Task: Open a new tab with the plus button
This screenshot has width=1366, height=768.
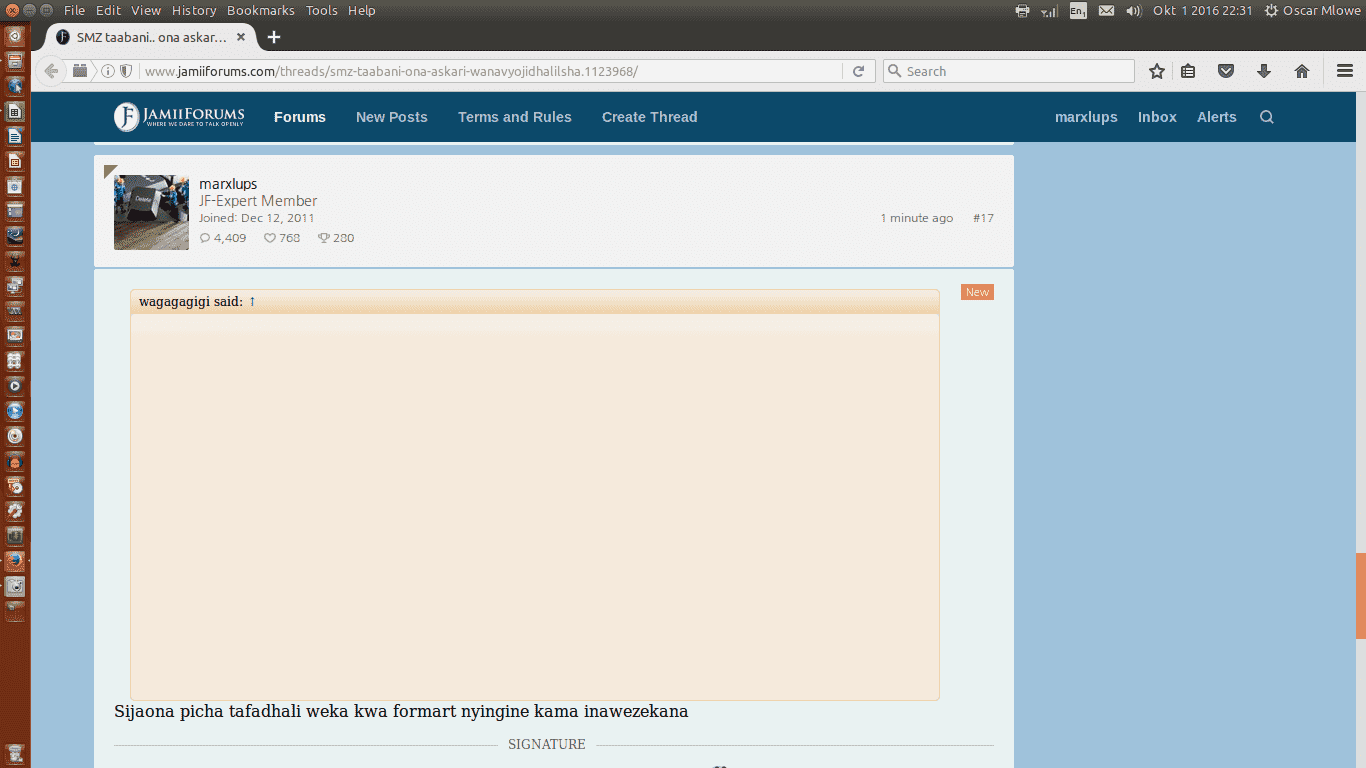Action: point(274,37)
